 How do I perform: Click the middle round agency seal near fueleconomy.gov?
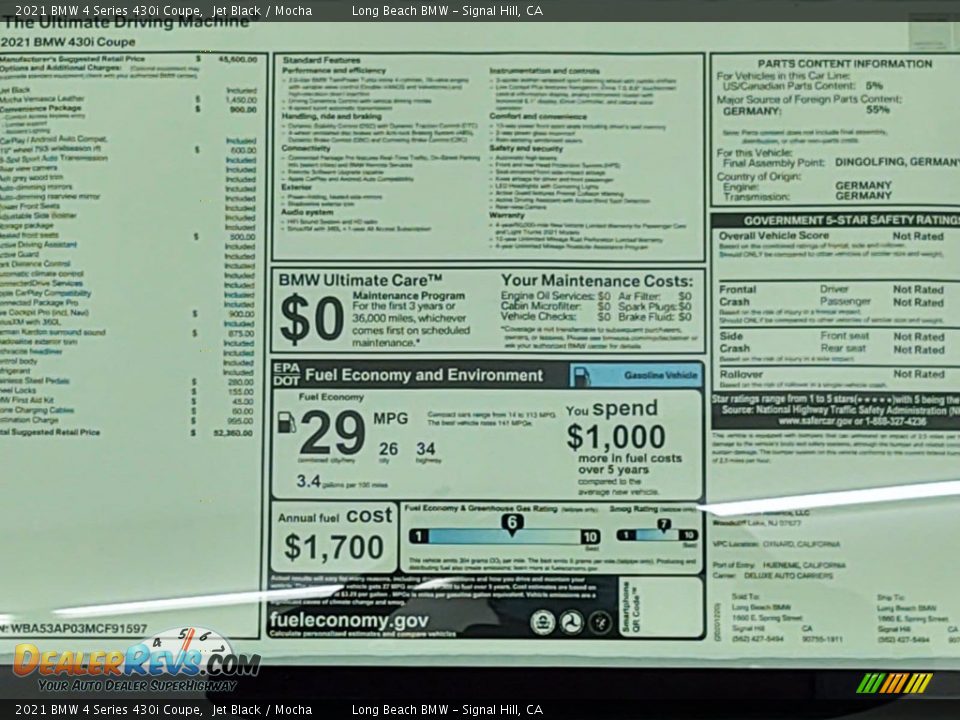[572, 623]
